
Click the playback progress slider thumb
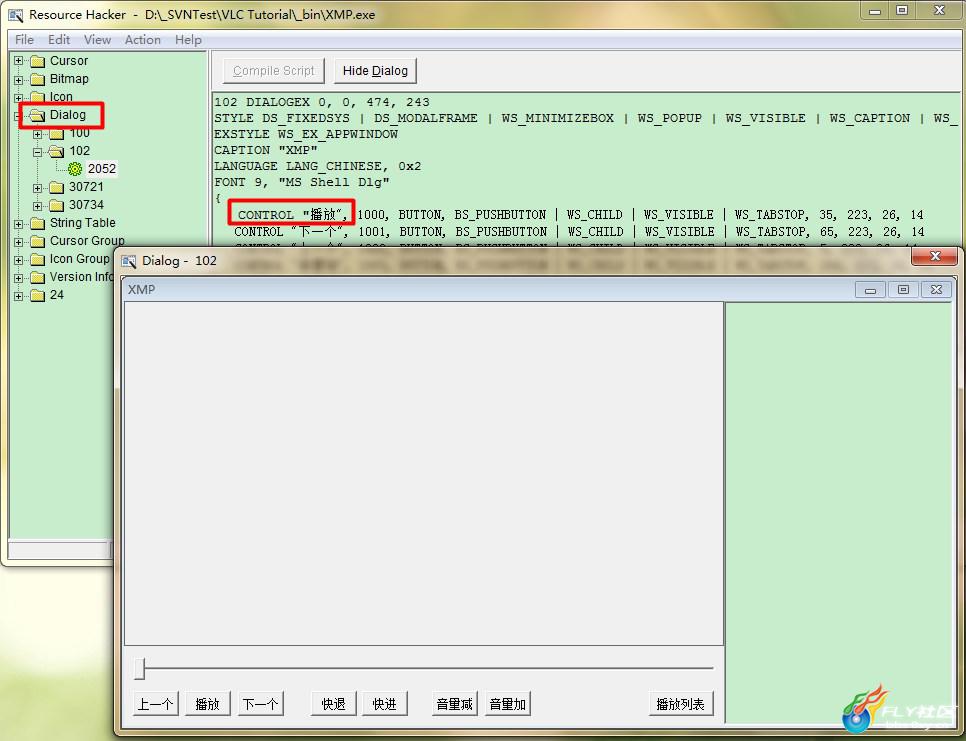point(140,668)
